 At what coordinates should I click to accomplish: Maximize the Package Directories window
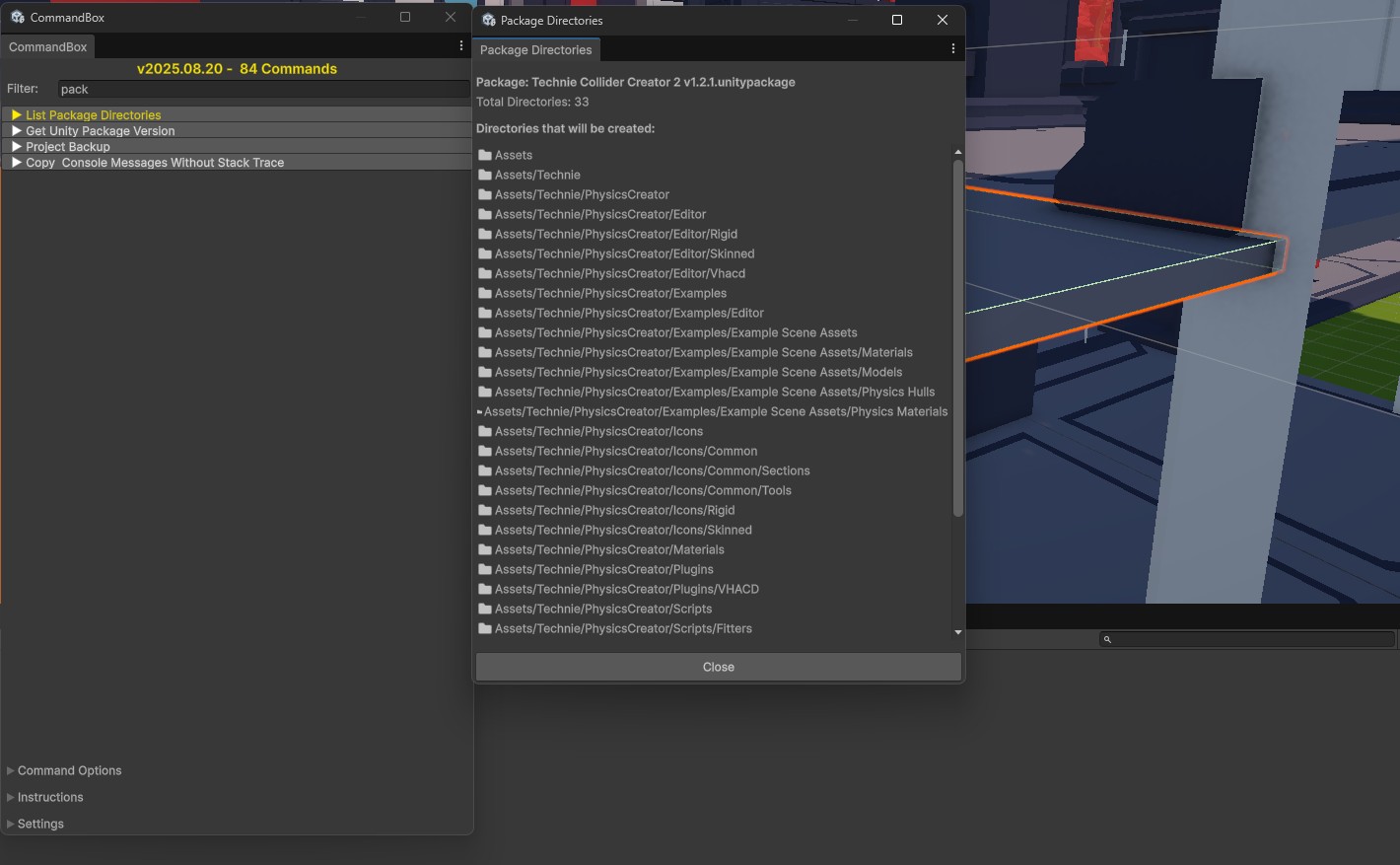pos(897,20)
